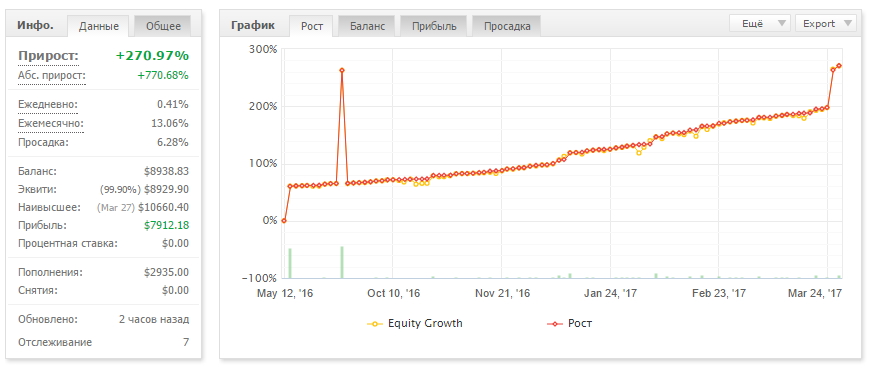Click the peak spike point on growth chart
The height and width of the screenshot is (375, 870).
click(342, 70)
